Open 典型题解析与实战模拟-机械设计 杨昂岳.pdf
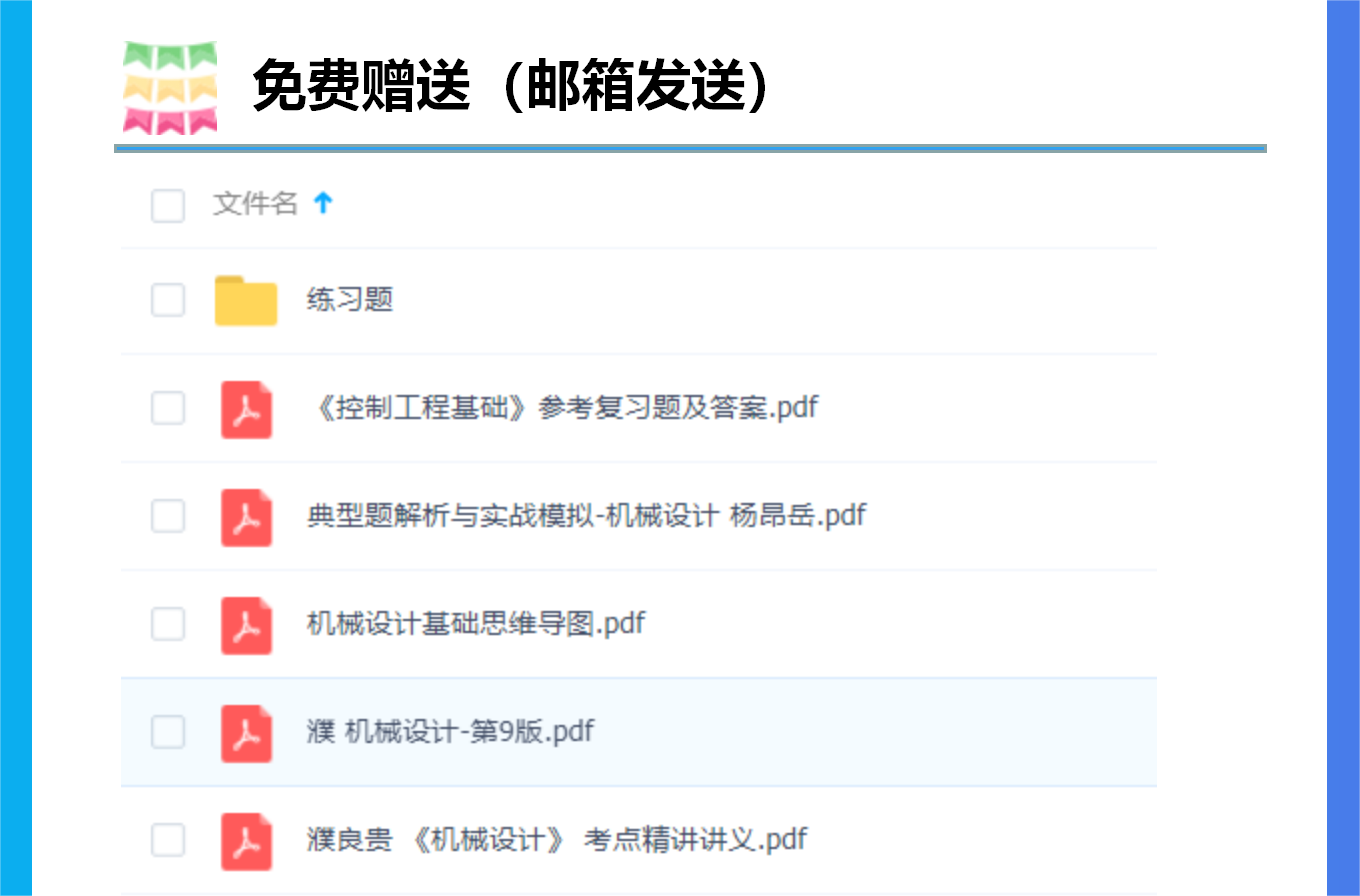Image resolution: width=1360 pixels, height=896 pixels. point(586,516)
